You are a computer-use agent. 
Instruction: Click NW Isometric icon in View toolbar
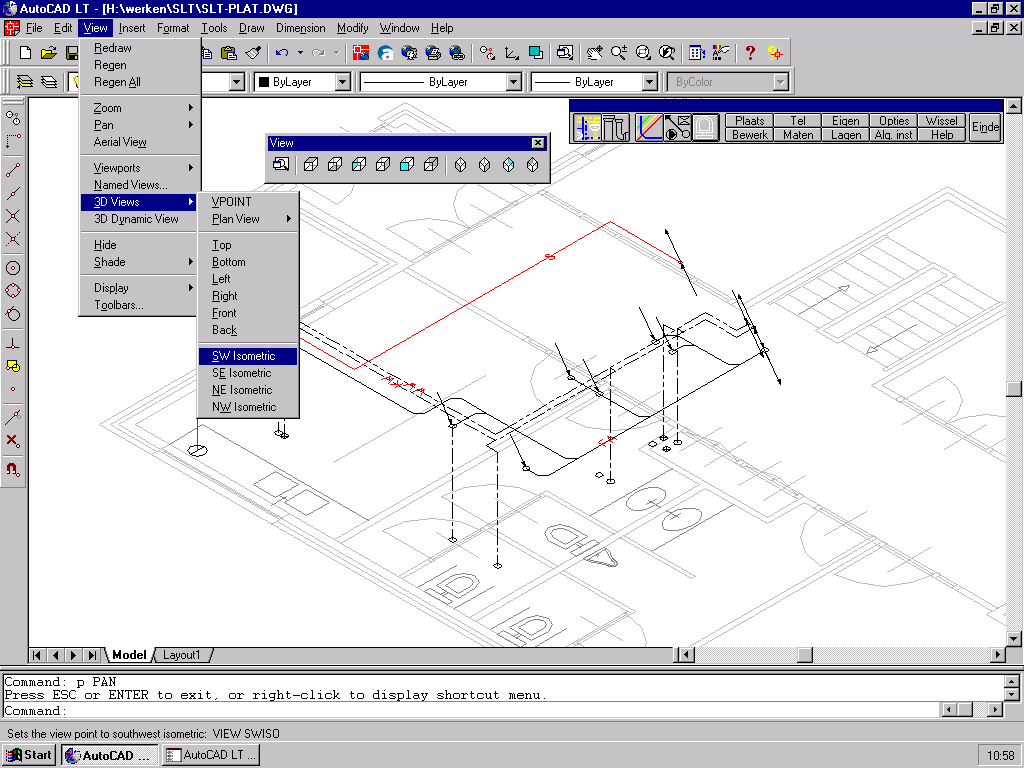click(x=533, y=165)
